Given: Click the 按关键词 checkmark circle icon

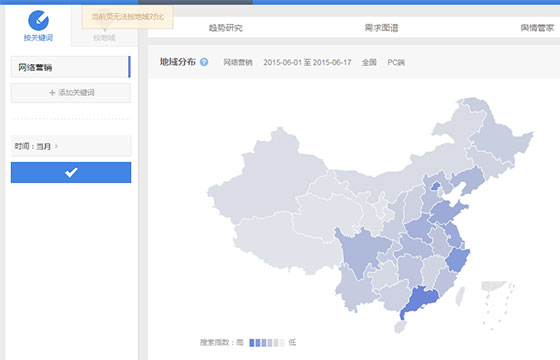Looking at the screenshot, I should click(38, 20).
